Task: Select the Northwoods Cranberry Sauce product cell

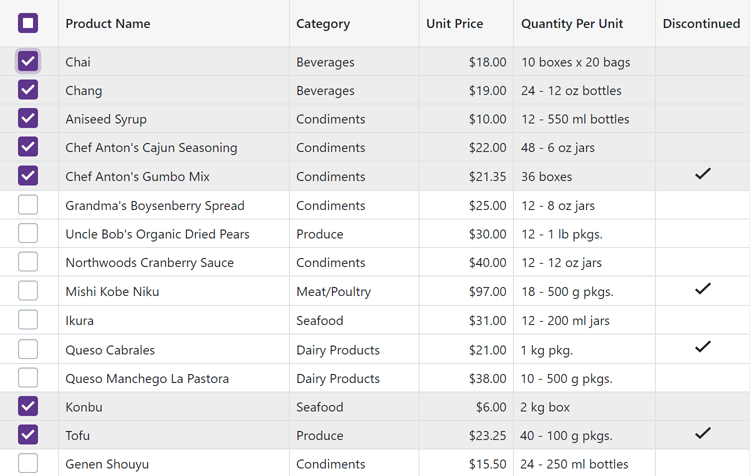Action: 150,263
